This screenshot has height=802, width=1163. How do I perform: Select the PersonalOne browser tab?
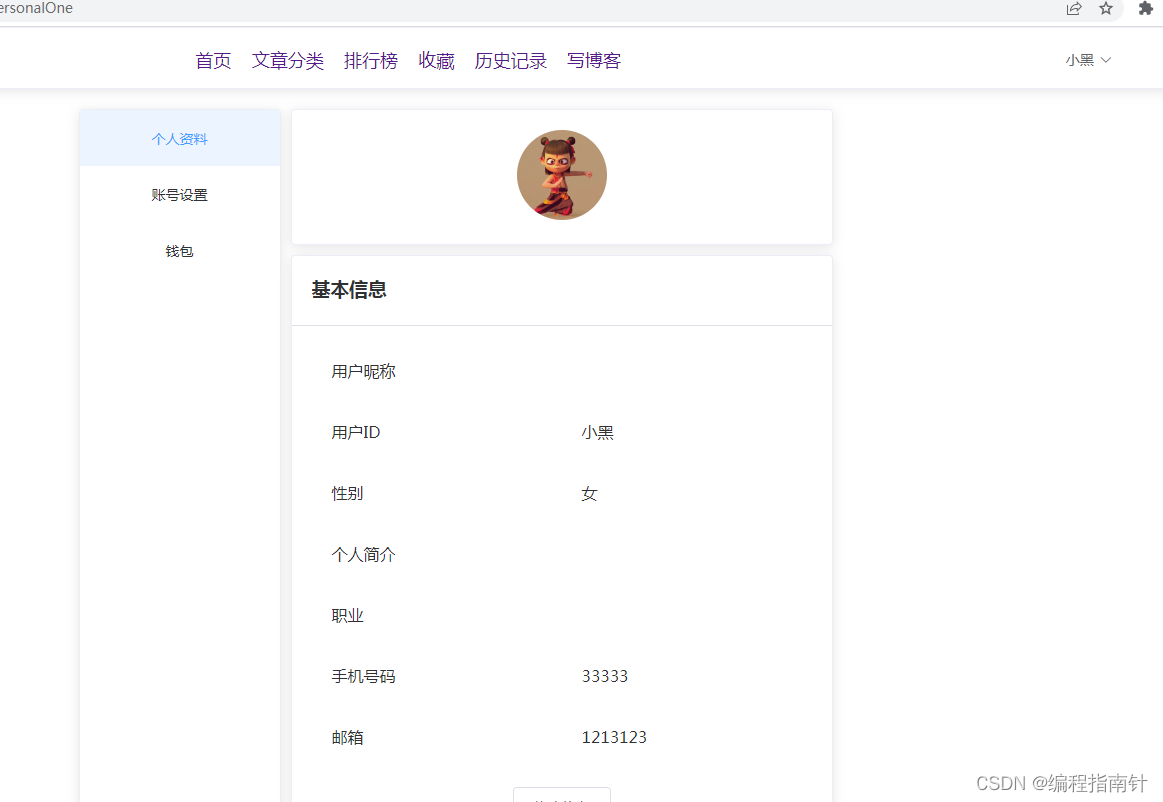point(37,9)
